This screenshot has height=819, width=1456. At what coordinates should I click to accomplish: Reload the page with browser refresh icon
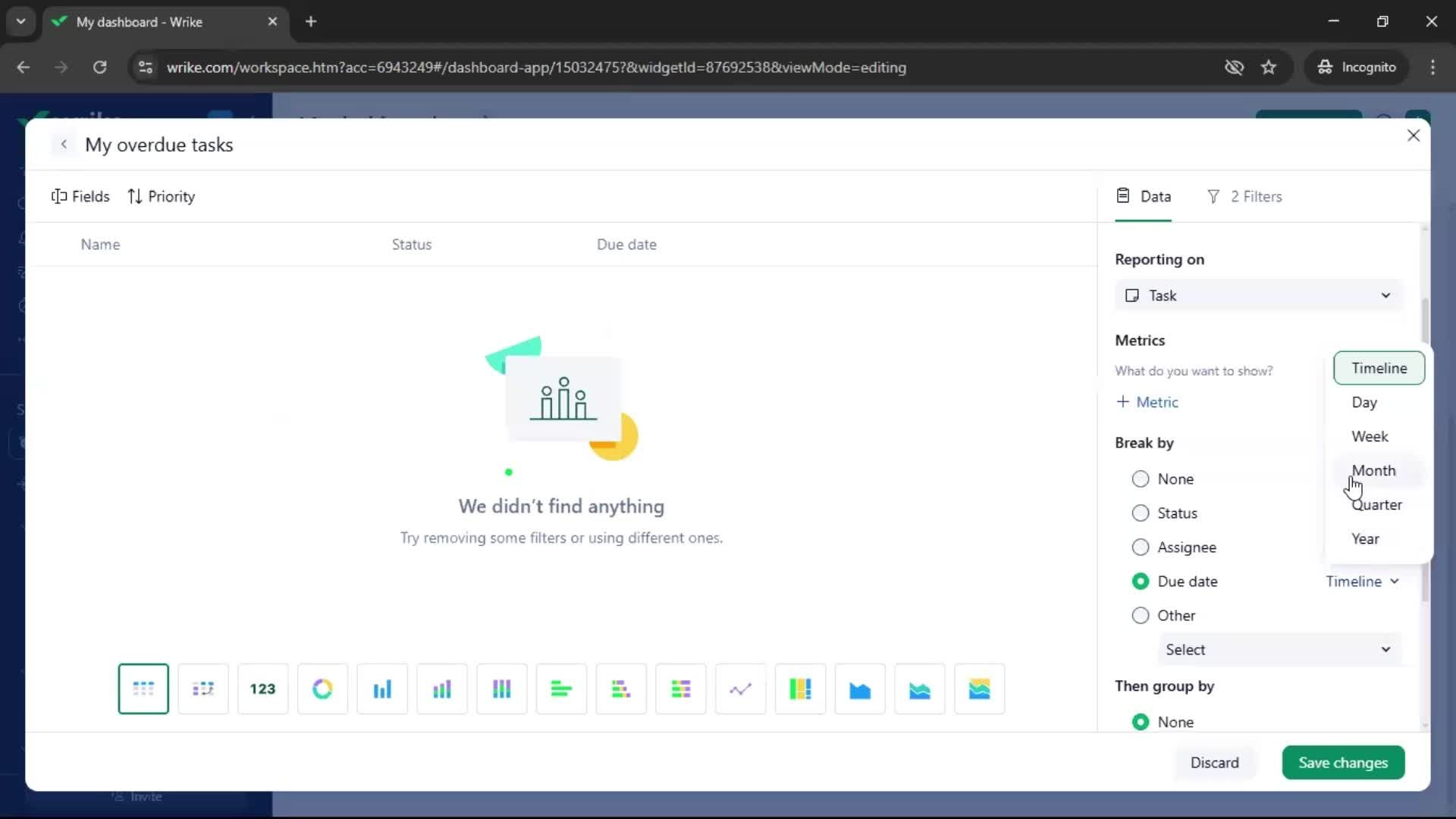(x=99, y=67)
